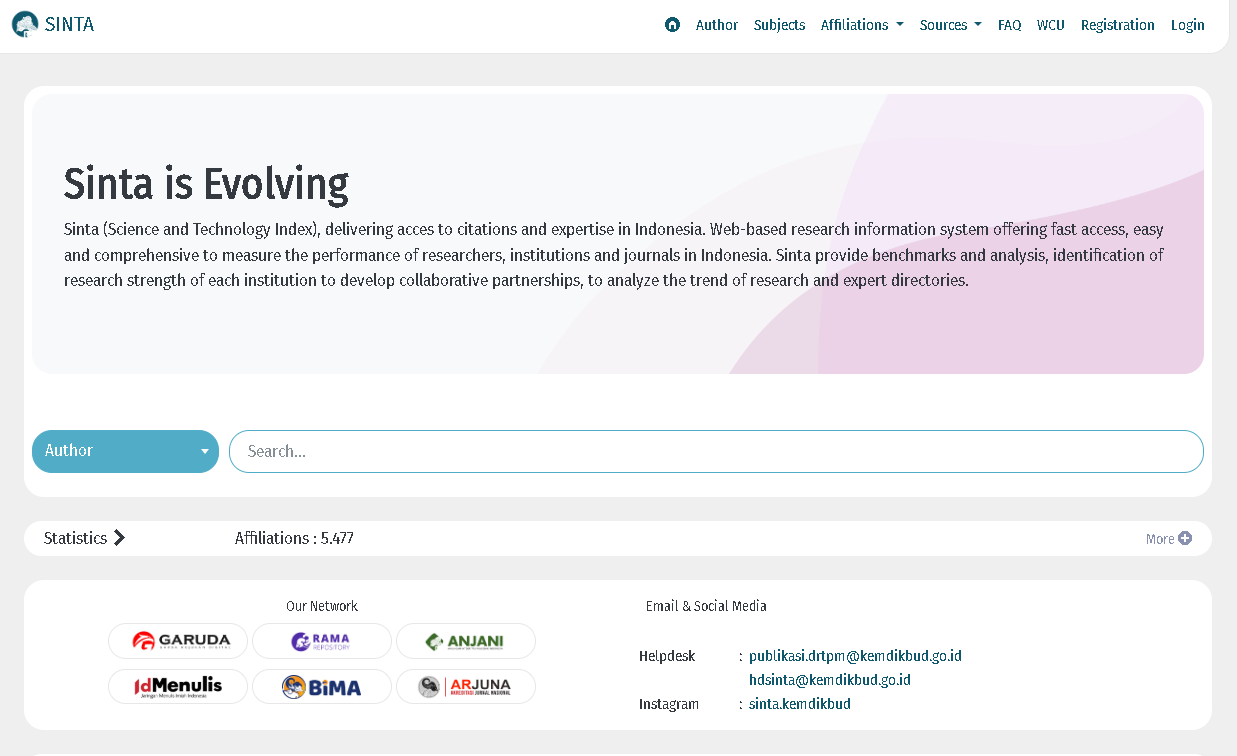Click the Helpdesk label
The width and height of the screenshot is (1237, 756).
[x=667, y=656]
